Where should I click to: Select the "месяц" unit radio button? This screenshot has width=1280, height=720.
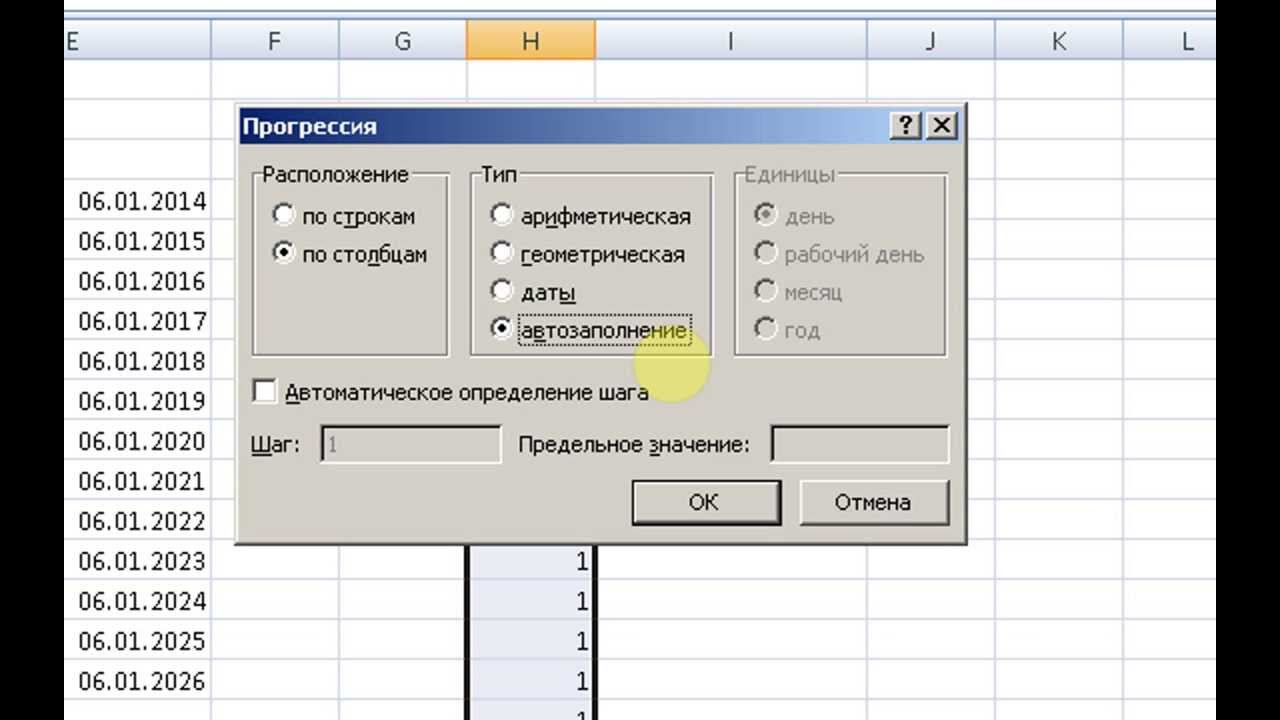click(x=766, y=291)
